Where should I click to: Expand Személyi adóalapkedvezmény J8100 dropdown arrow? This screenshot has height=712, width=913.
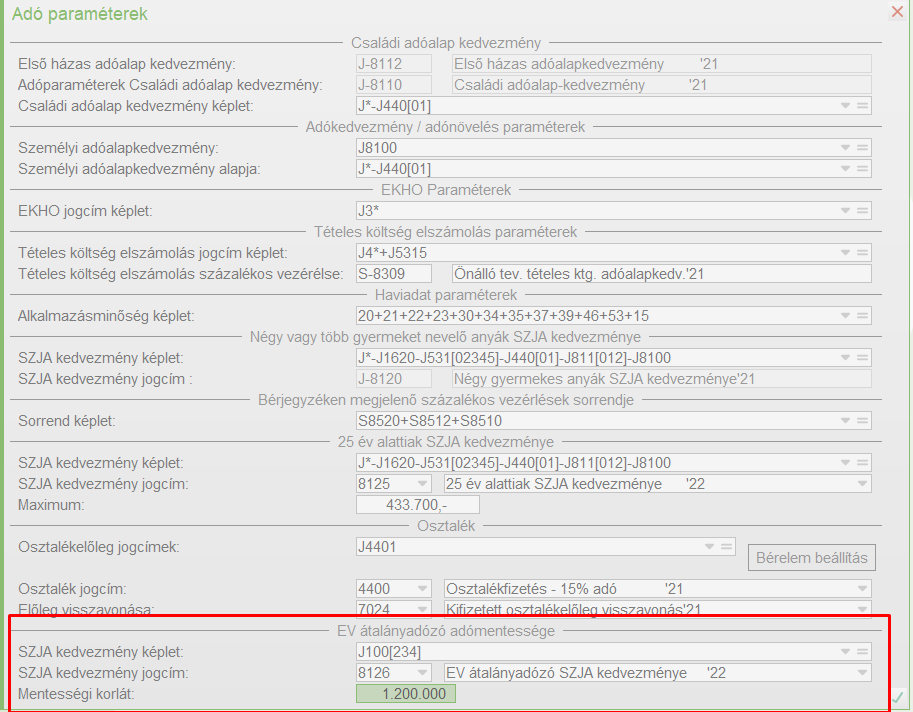point(845,148)
